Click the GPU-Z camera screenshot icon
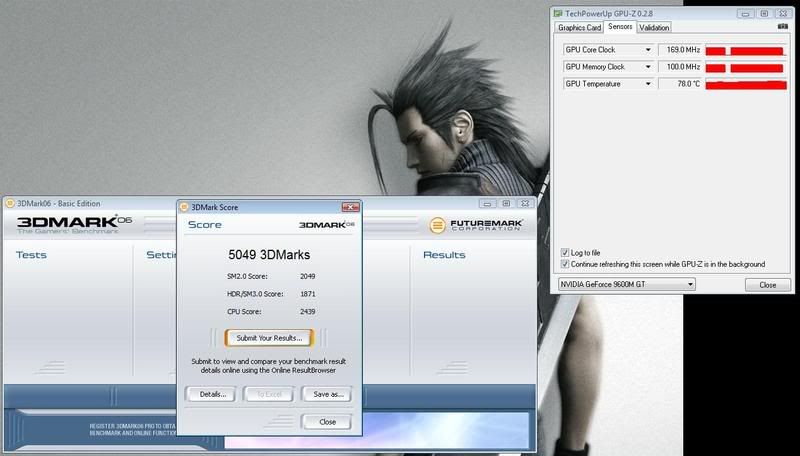This screenshot has width=800, height=456. tap(783, 27)
